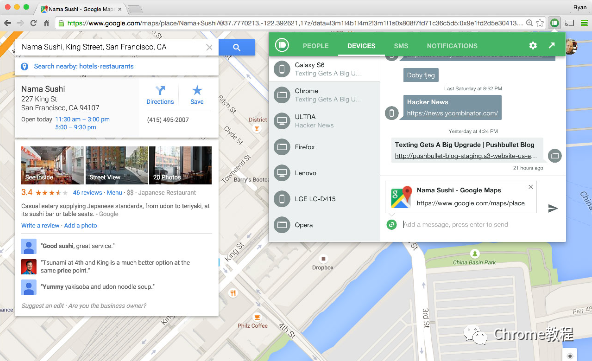Click Write a review link
Screen dimensions: 592x361
tap(40, 225)
